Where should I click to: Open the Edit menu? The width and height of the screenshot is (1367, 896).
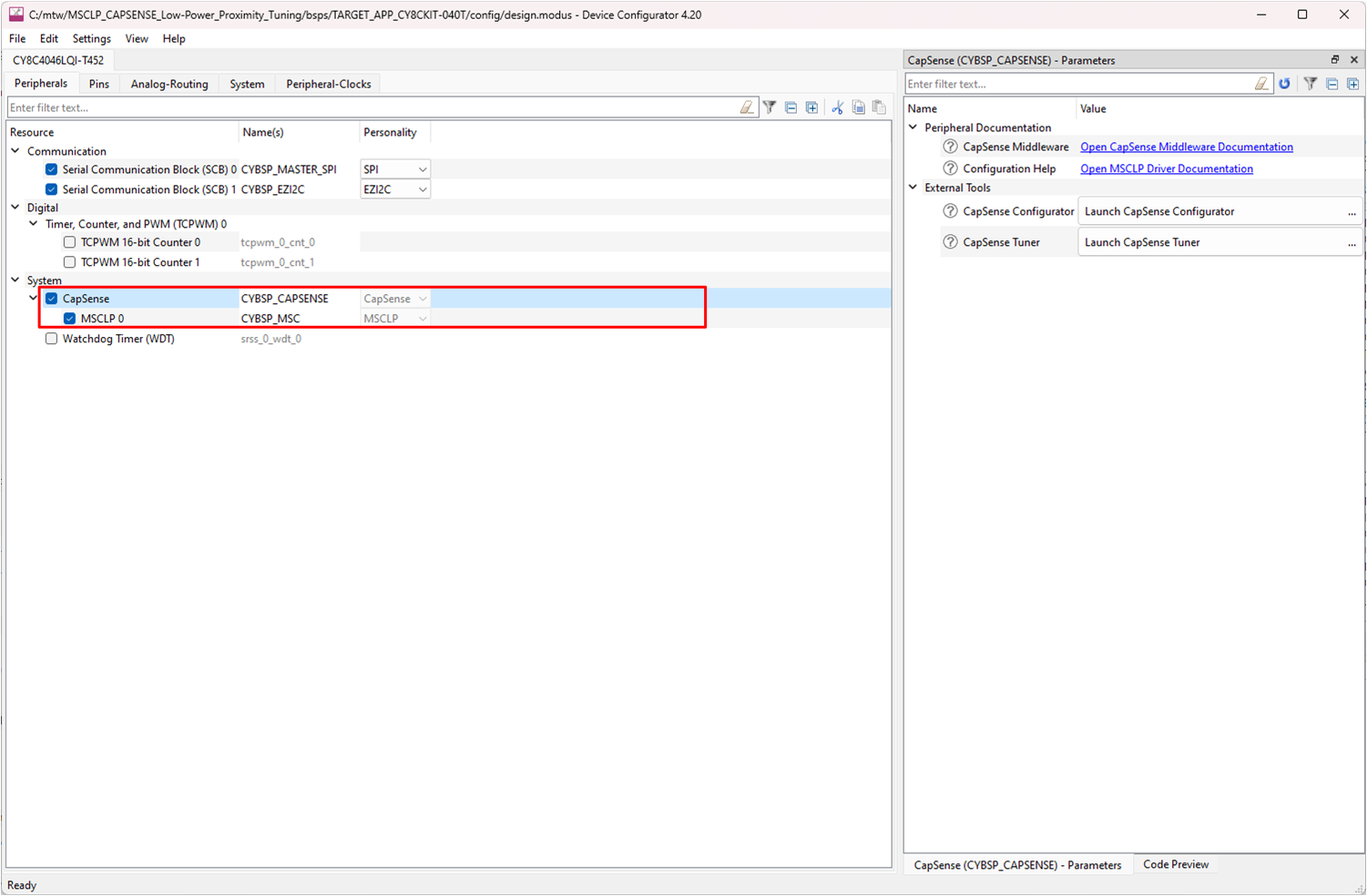[x=49, y=38]
